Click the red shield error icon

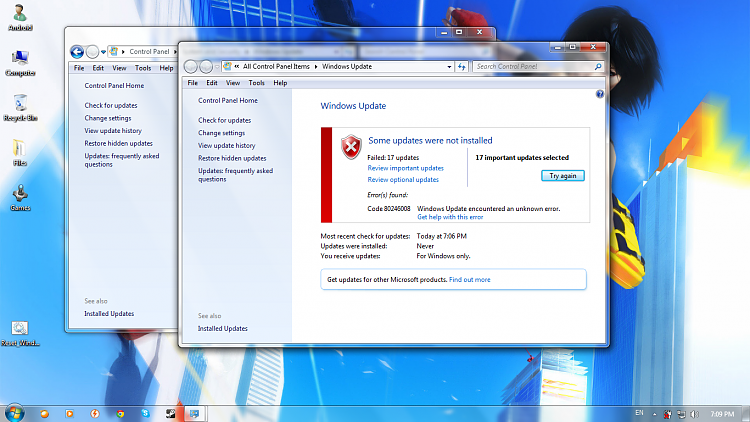pyautogui.click(x=351, y=147)
